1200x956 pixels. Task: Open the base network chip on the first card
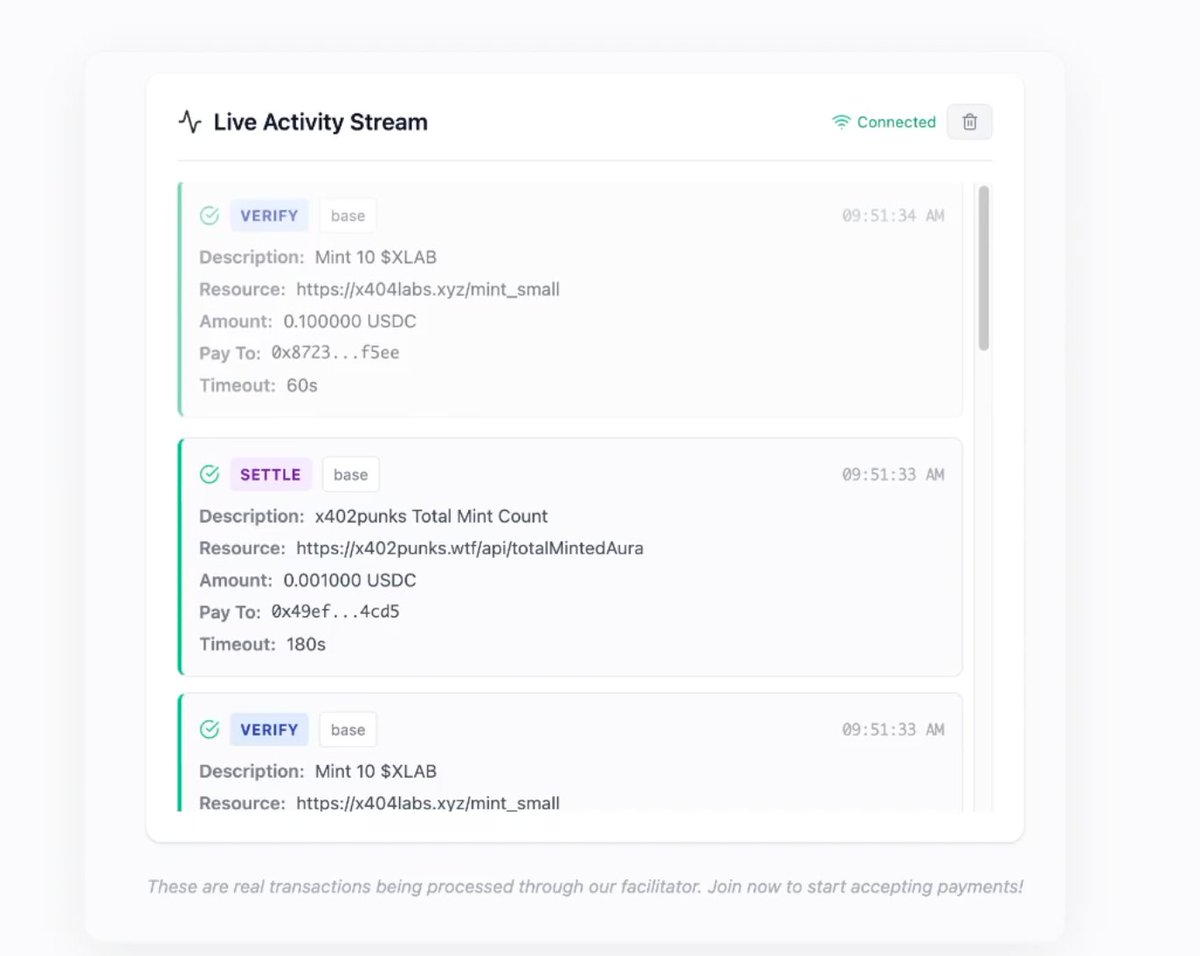point(347,215)
